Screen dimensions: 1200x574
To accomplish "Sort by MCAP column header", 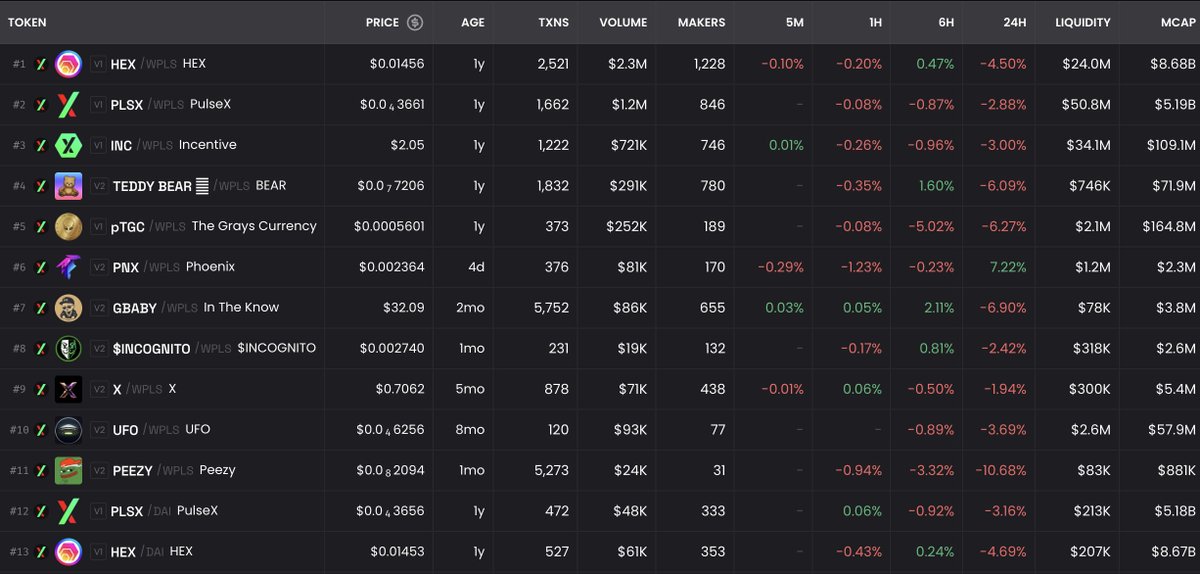I will point(1178,22).
